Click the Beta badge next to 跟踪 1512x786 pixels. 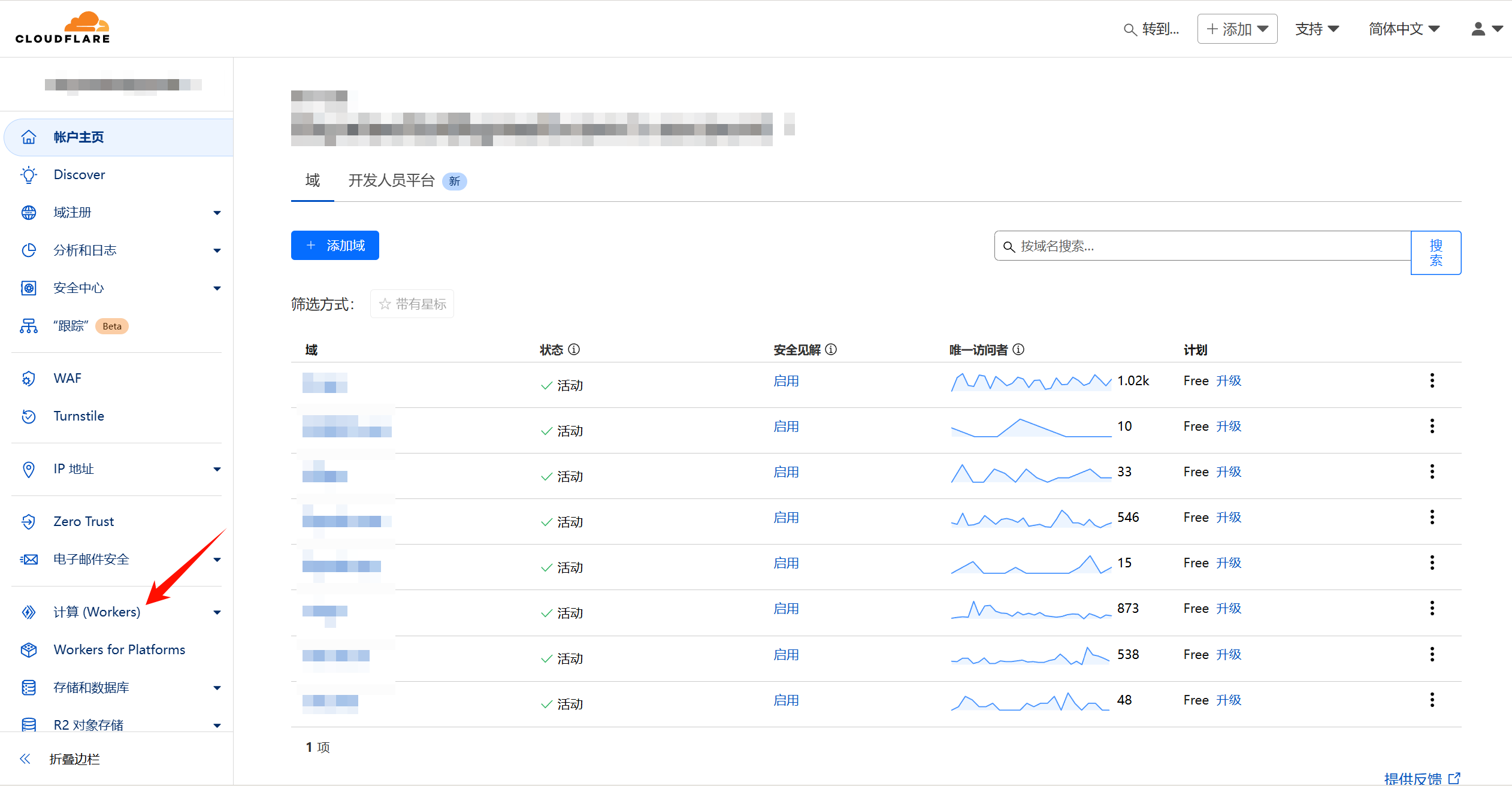pyautogui.click(x=112, y=326)
